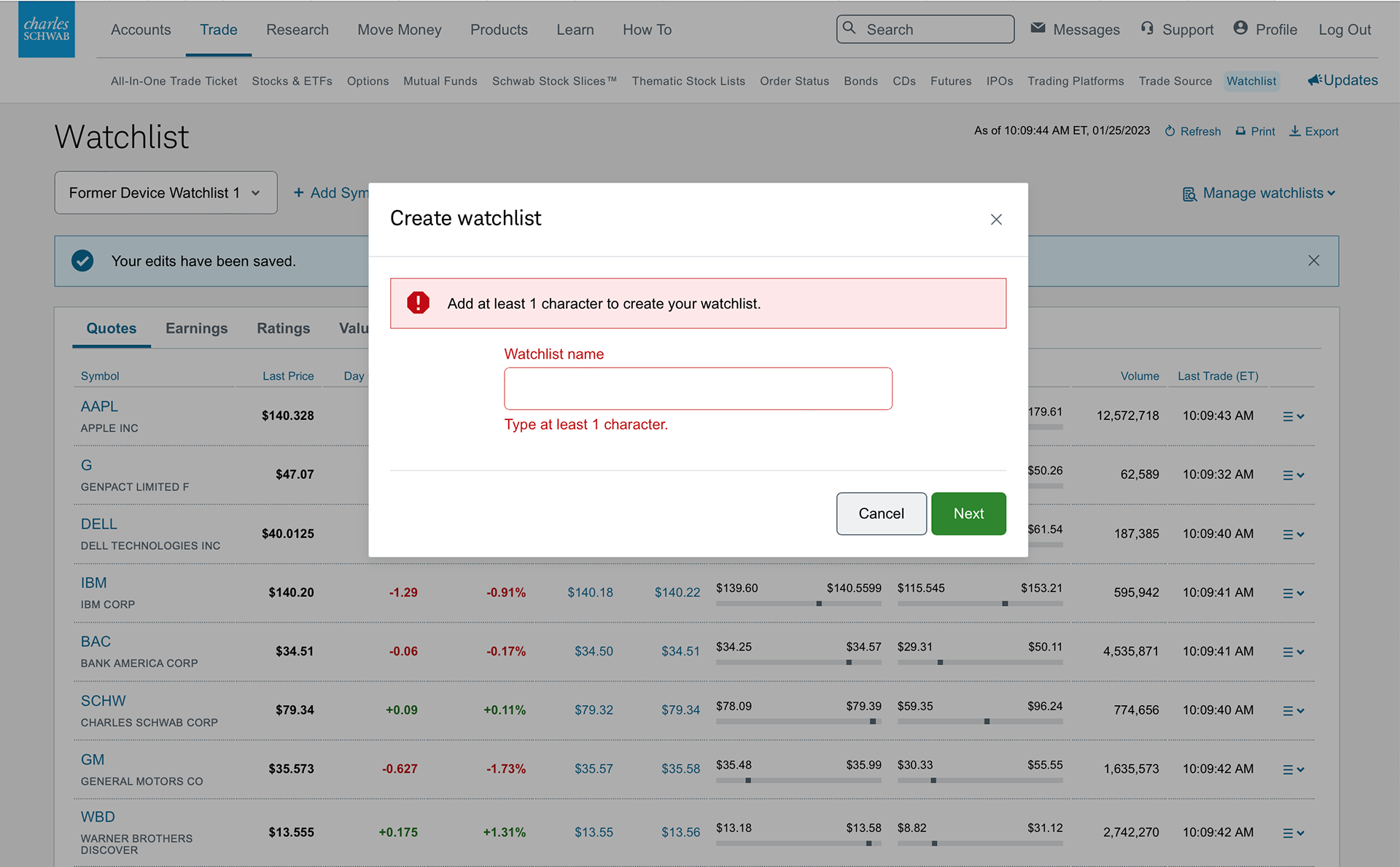This screenshot has width=1400, height=867.
Task: Open Order Status page
Action: pos(794,81)
